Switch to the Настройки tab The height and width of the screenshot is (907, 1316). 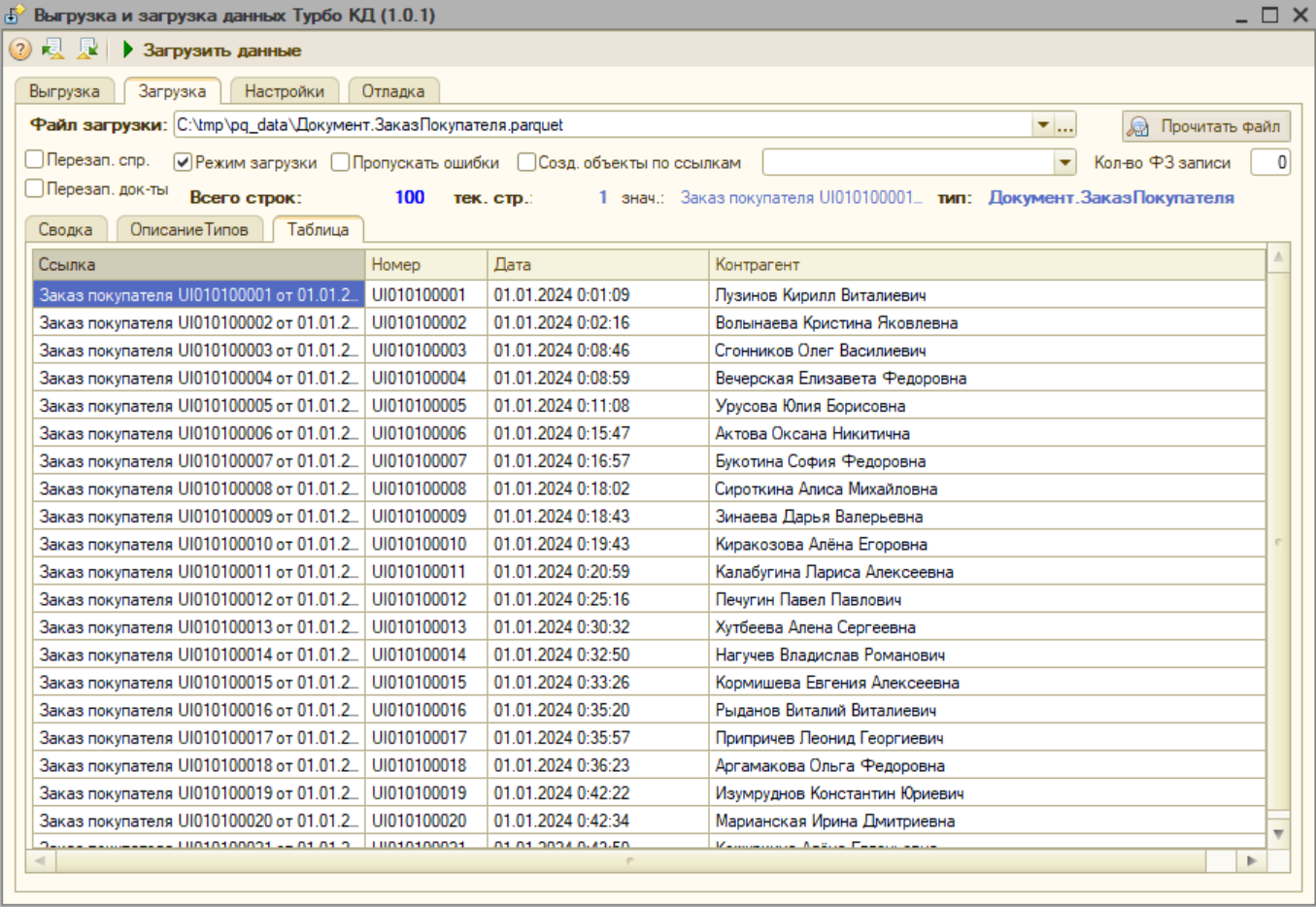[x=284, y=91]
